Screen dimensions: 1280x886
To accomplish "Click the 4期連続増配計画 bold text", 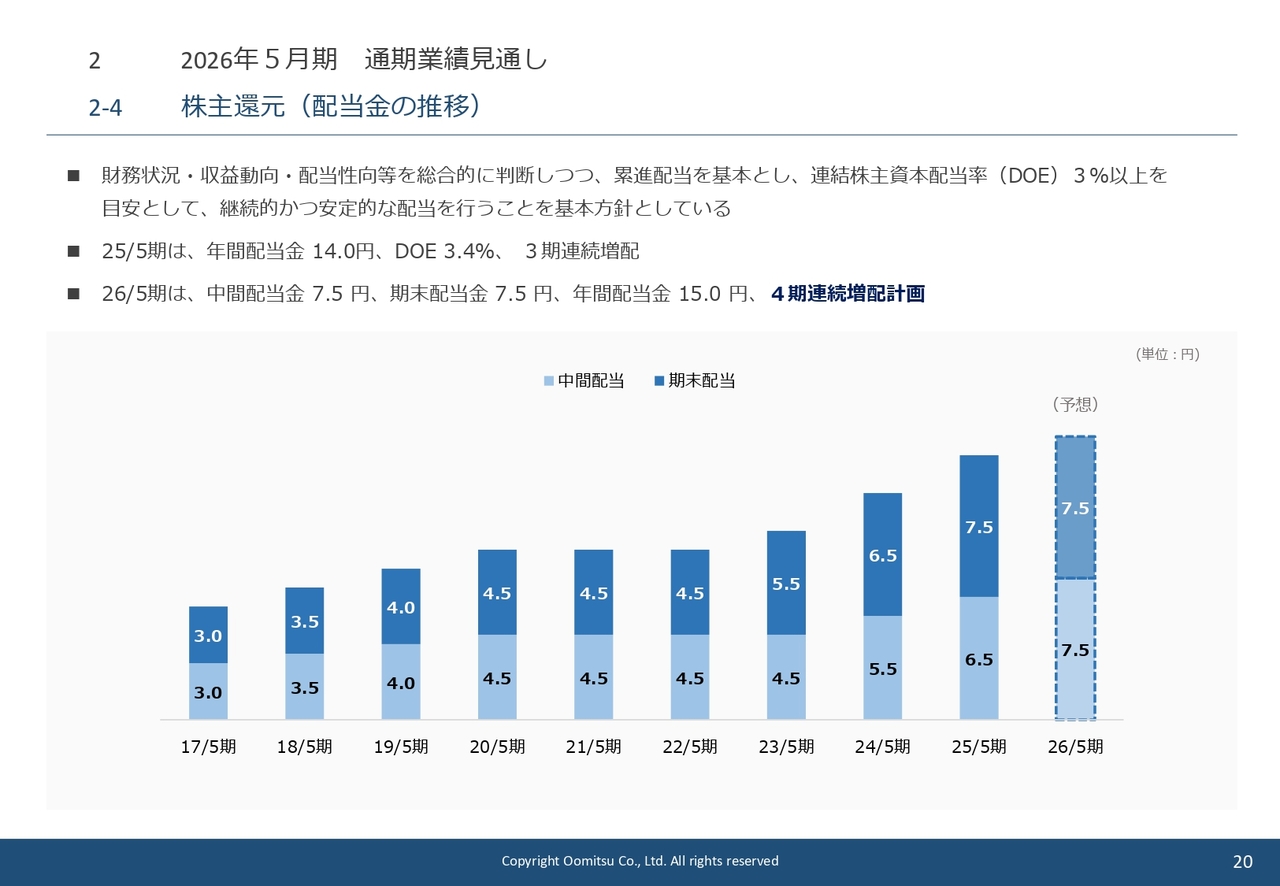I will click(848, 294).
